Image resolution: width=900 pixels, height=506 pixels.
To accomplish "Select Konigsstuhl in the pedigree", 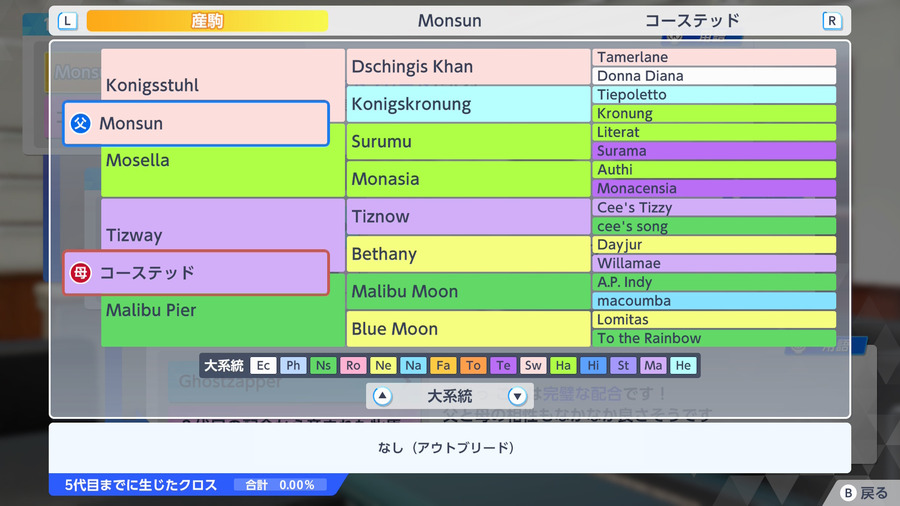I will pyautogui.click(x=152, y=85).
